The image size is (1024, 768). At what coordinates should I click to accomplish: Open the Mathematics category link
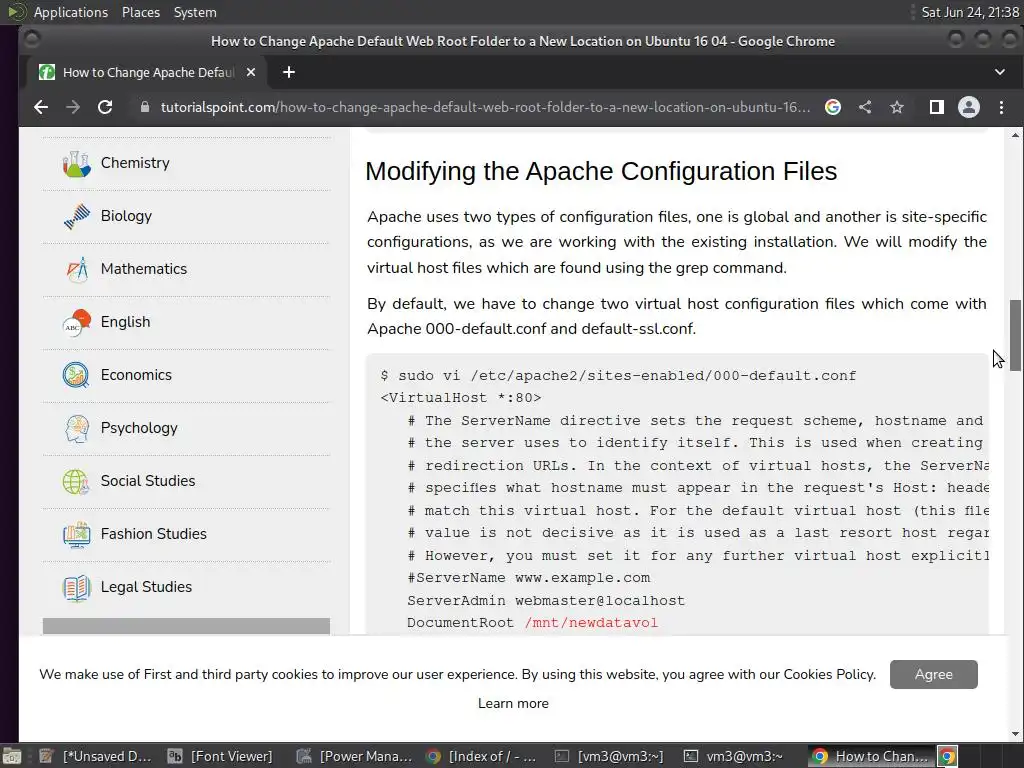(x=144, y=268)
